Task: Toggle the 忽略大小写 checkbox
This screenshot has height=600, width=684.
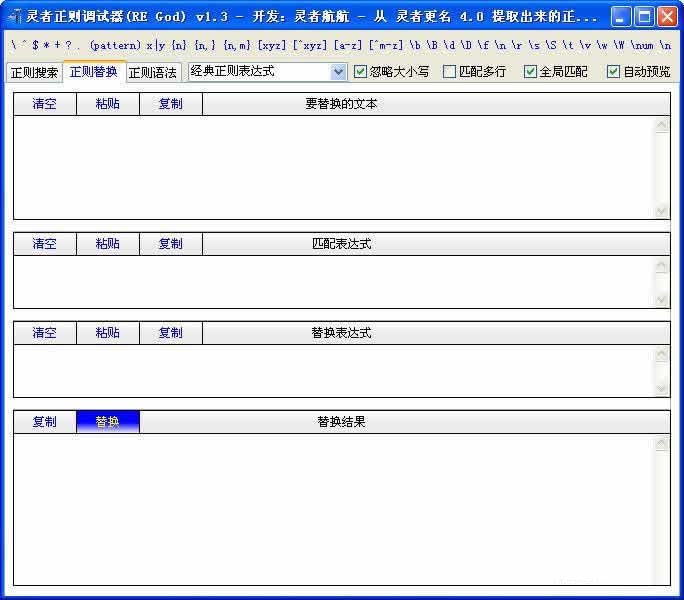Action: 361,72
